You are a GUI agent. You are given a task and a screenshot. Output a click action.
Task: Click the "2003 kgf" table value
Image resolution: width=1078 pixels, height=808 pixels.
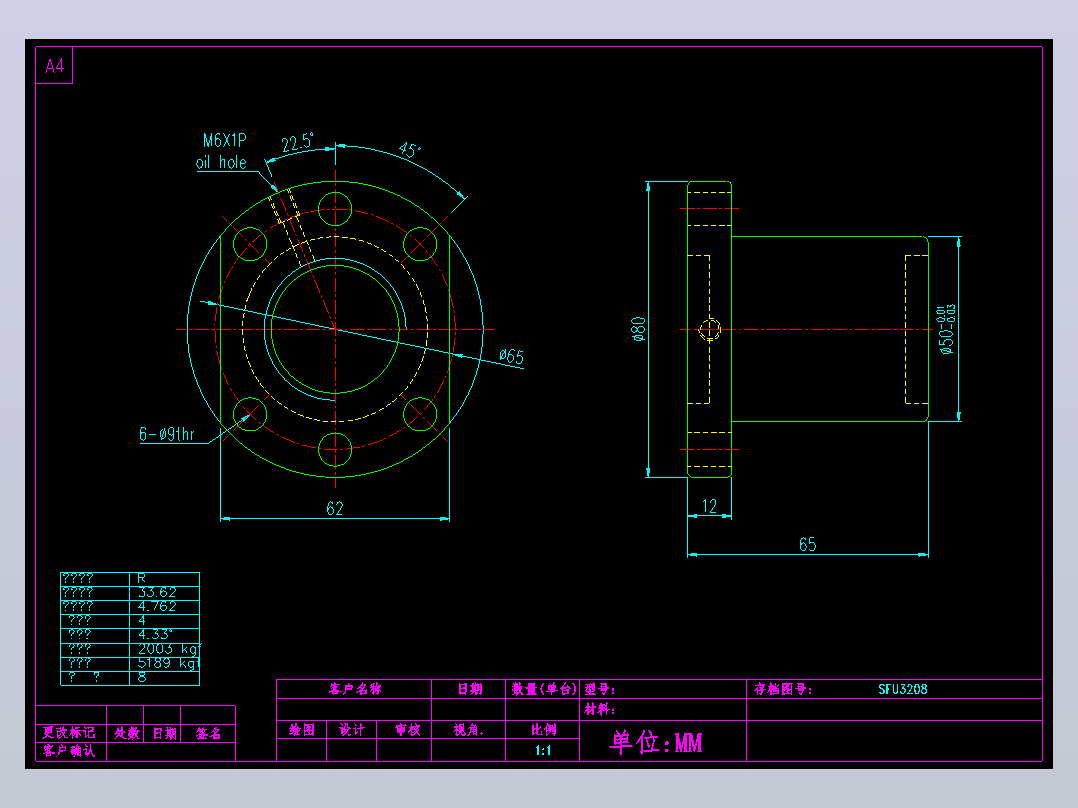(x=168, y=649)
